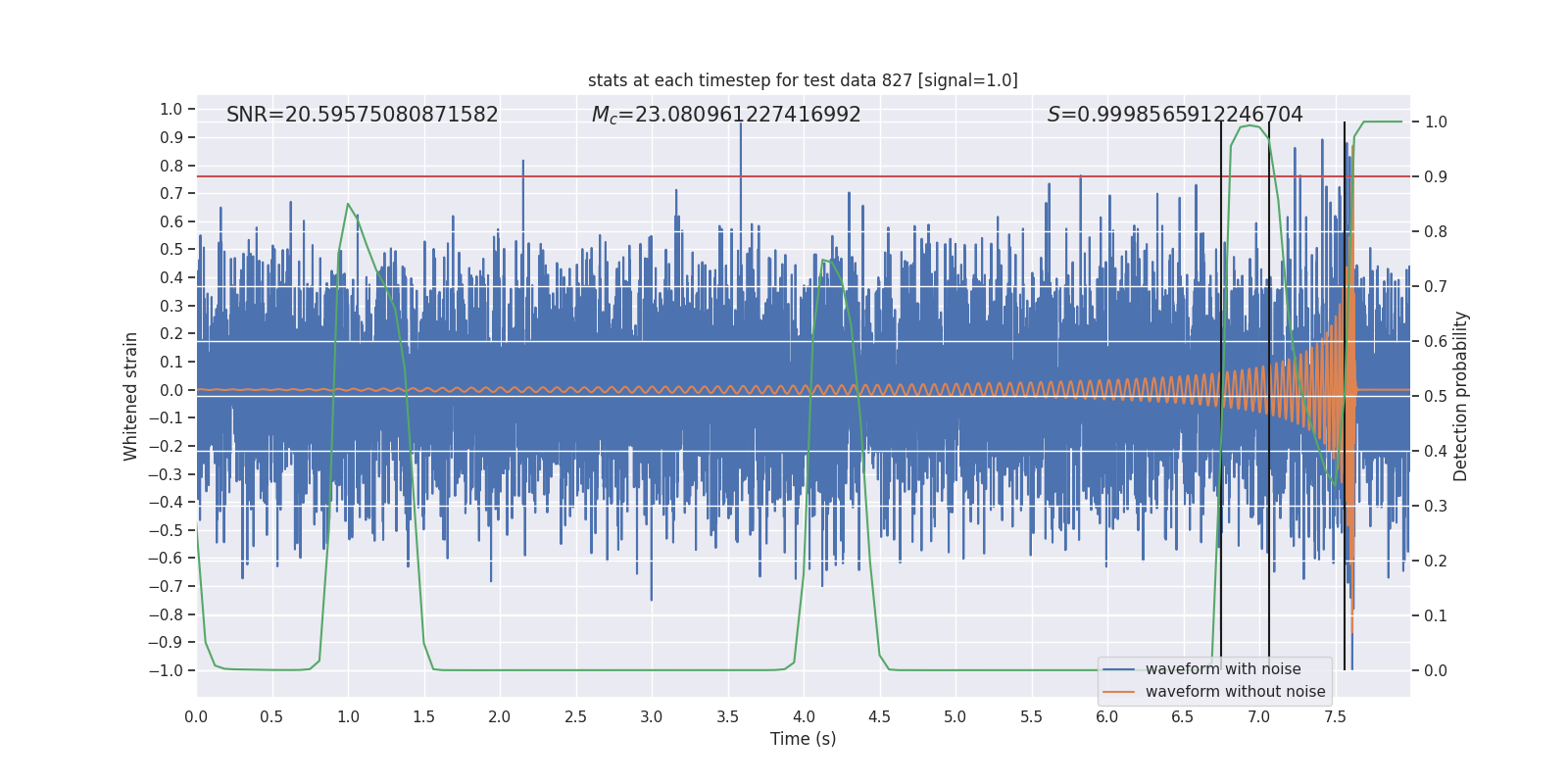Screen dimensions: 1568x784
Task: Click the 1.5 tick on the Time axis
Action: click(423, 716)
